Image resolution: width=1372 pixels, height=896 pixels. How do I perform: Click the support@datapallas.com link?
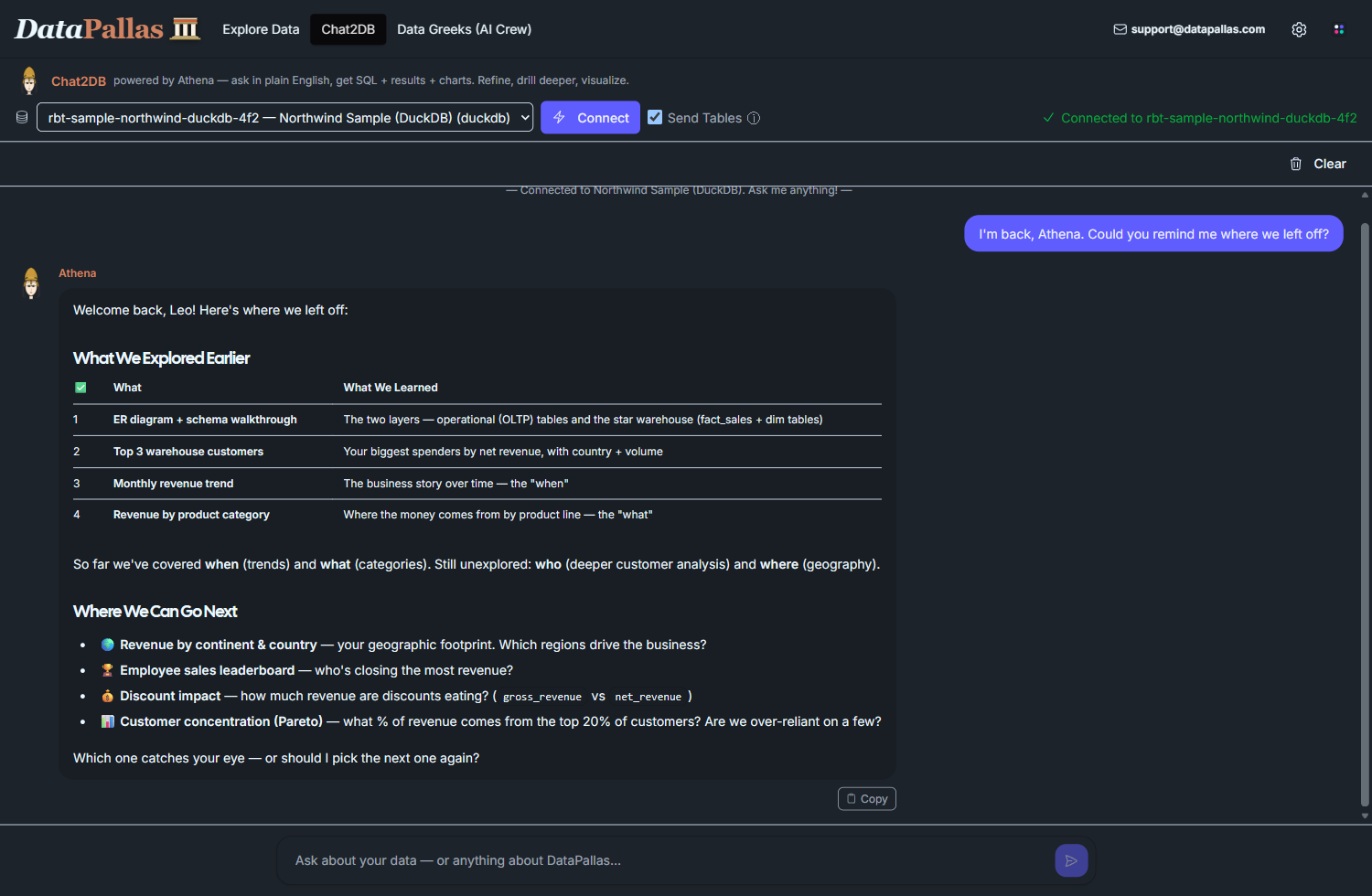(1198, 29)
